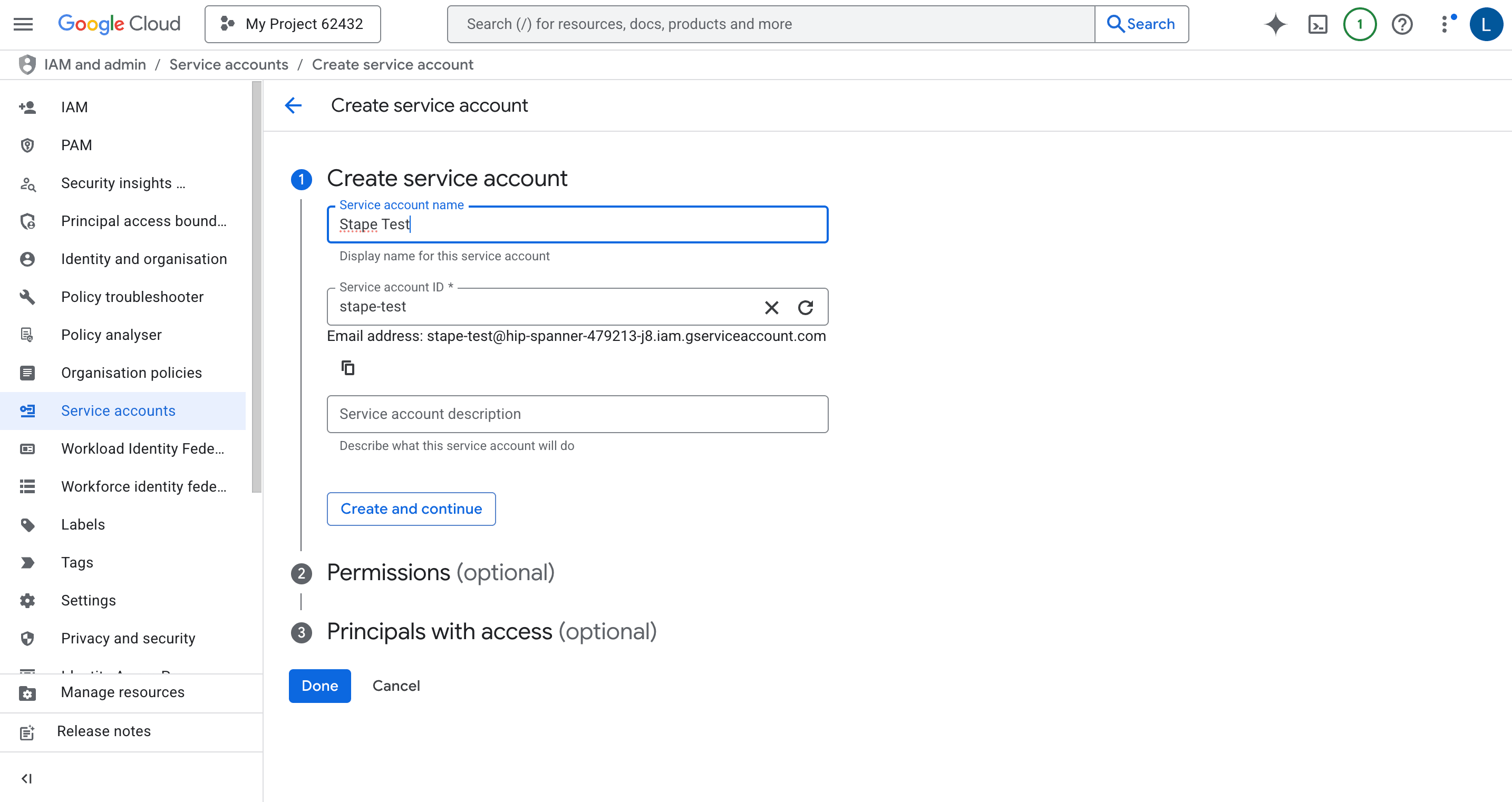This screenshot has height=802, width=1512.
Task: Activate Cloud Shell terminal
Action: coord(1317,24)
